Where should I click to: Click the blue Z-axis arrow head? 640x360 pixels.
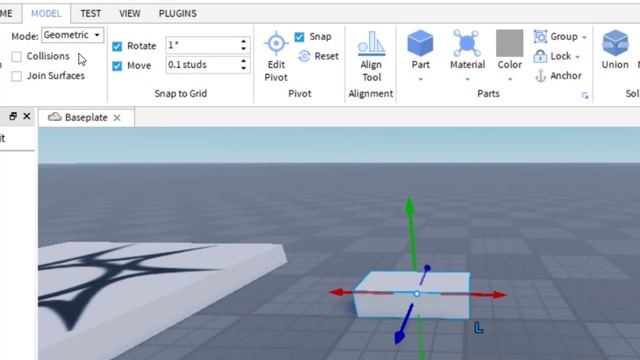click(400, 337)
